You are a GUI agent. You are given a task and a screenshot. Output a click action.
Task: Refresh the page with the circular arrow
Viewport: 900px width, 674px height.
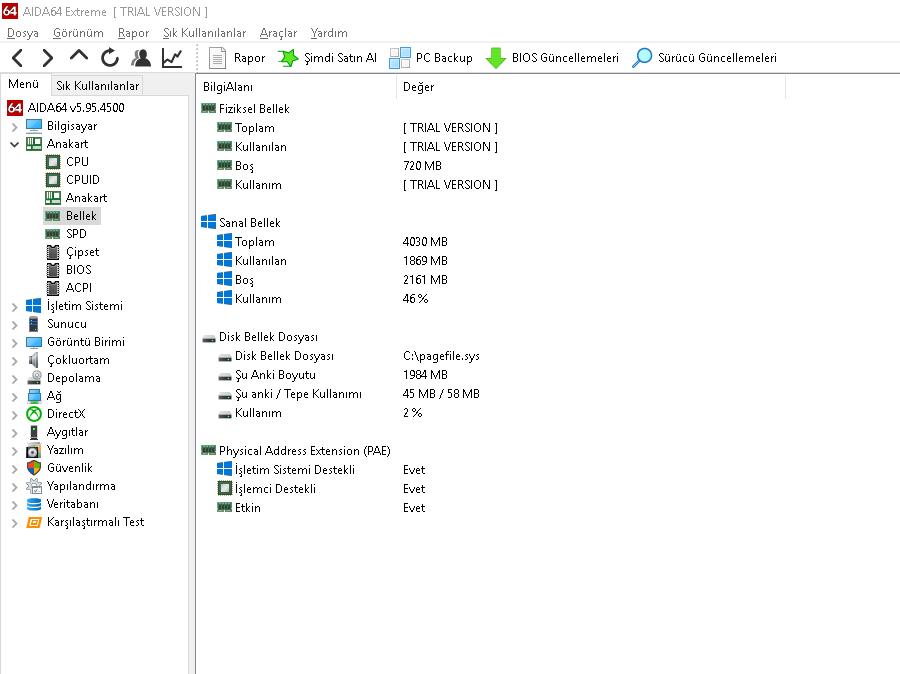tap(110, 58)
